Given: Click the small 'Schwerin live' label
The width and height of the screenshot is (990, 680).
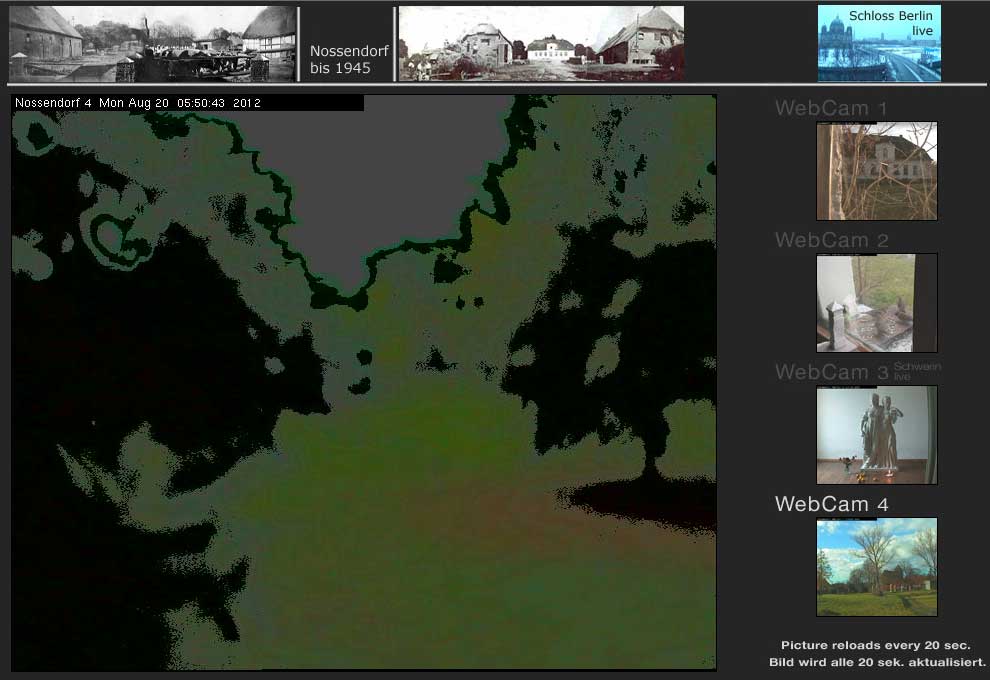Looking at the screenshot, I should pyautogui.click(x=916, y=371).
